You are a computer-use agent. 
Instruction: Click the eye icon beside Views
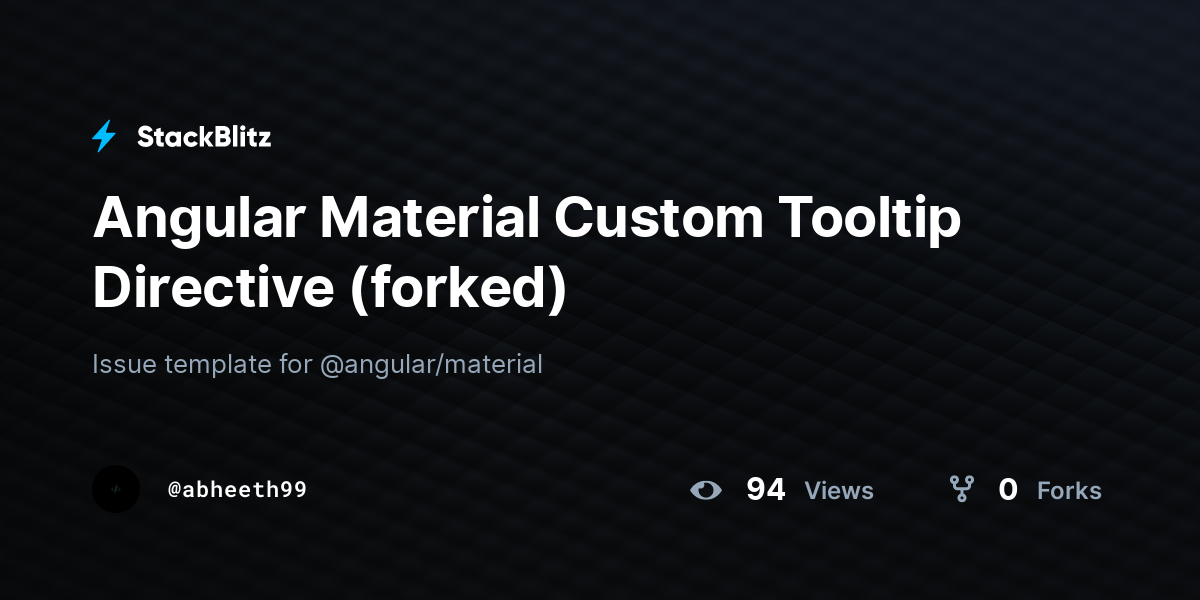(706, 490)
